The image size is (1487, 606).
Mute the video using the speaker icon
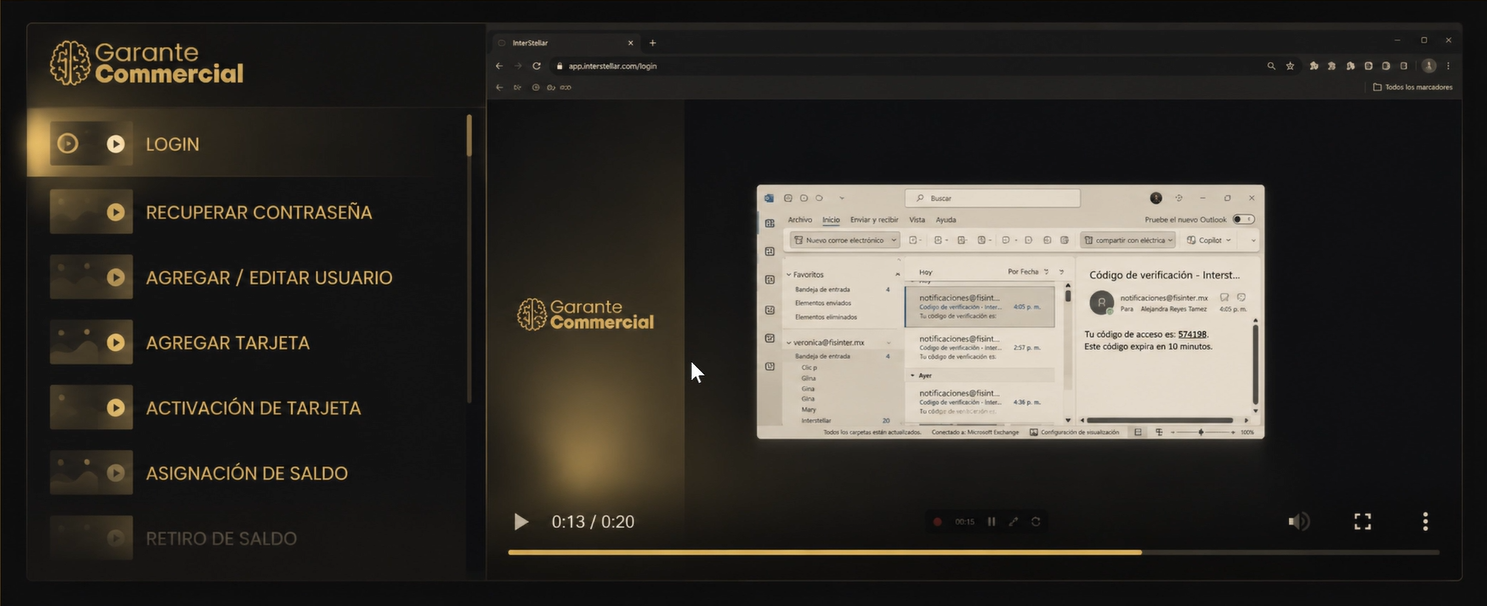pyautogui.click(x=1299, y=521)
